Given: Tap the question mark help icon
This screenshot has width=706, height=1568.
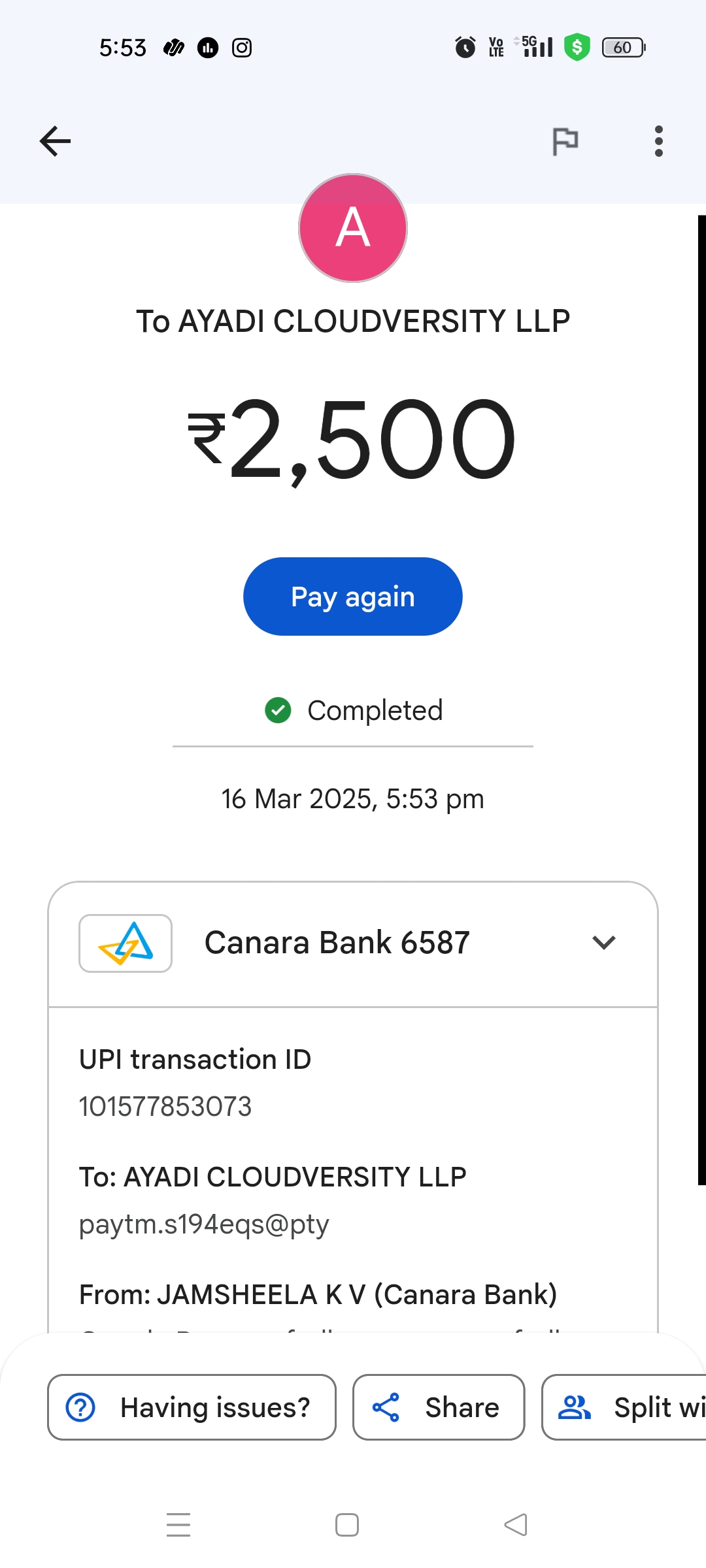Looking at the screenshot, I should pos(81,1407).
